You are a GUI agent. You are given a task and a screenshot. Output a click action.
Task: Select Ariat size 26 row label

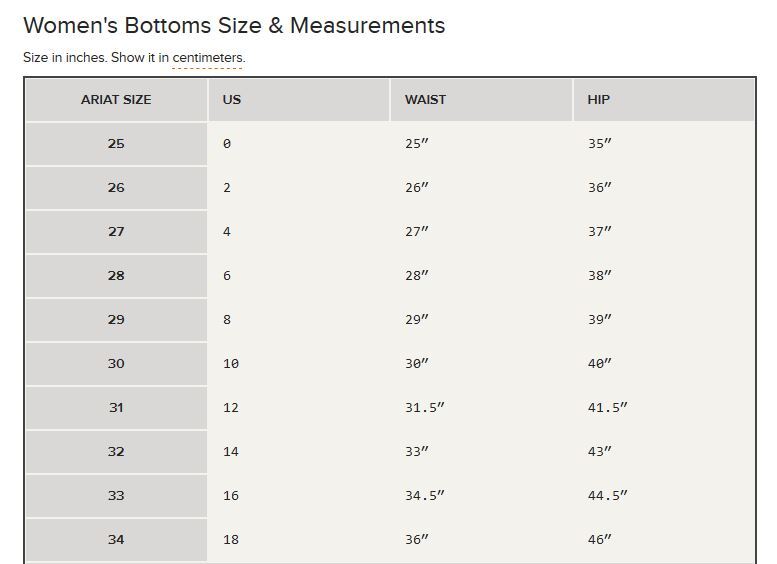tap(116, 188)
